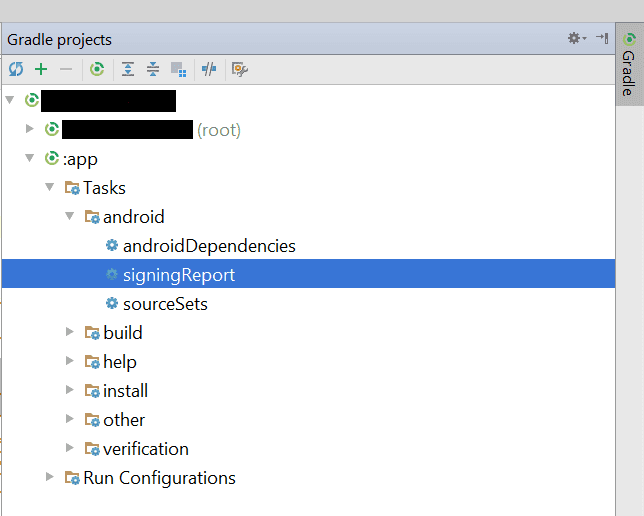Expand the build task group
The width and height of the screenshot is (644, 516).
tap(69, 332)
